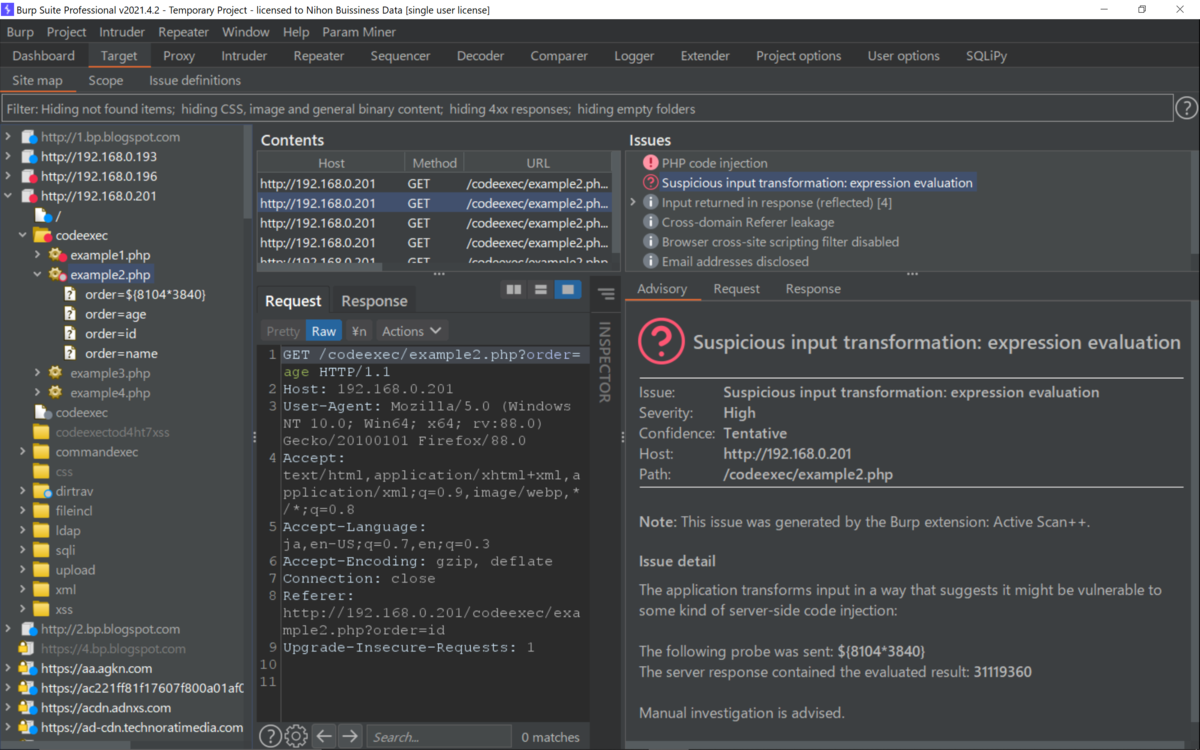Click the dirtrav folder icon

coord(41,491)
